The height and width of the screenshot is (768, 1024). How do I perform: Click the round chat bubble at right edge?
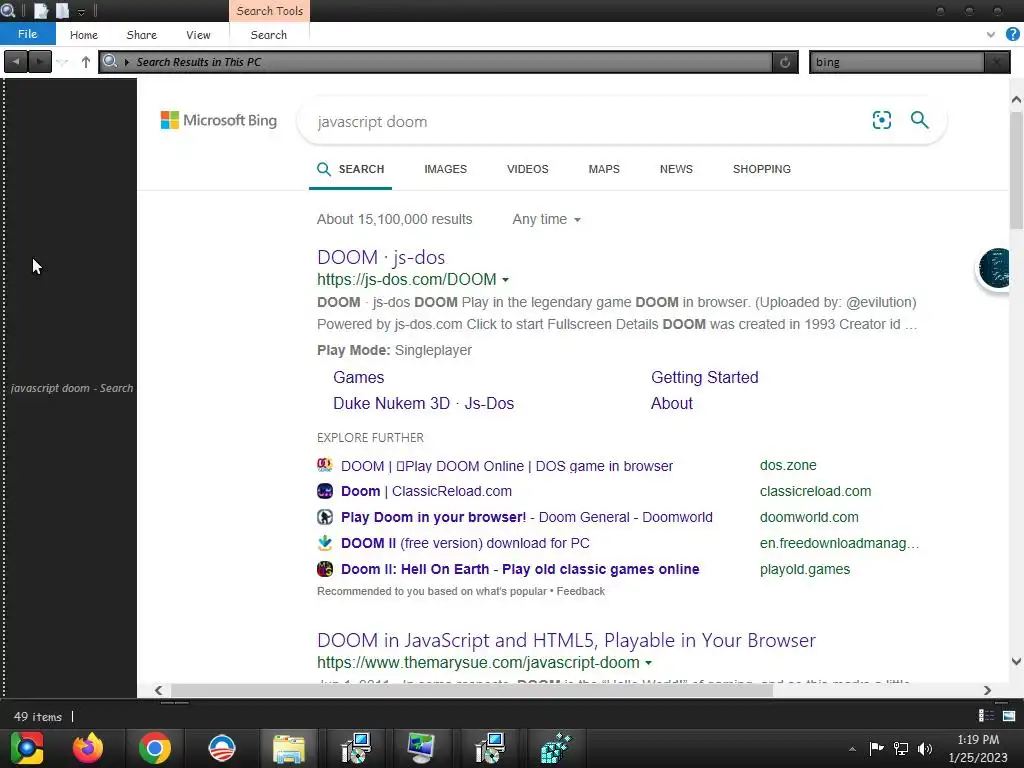994,268
